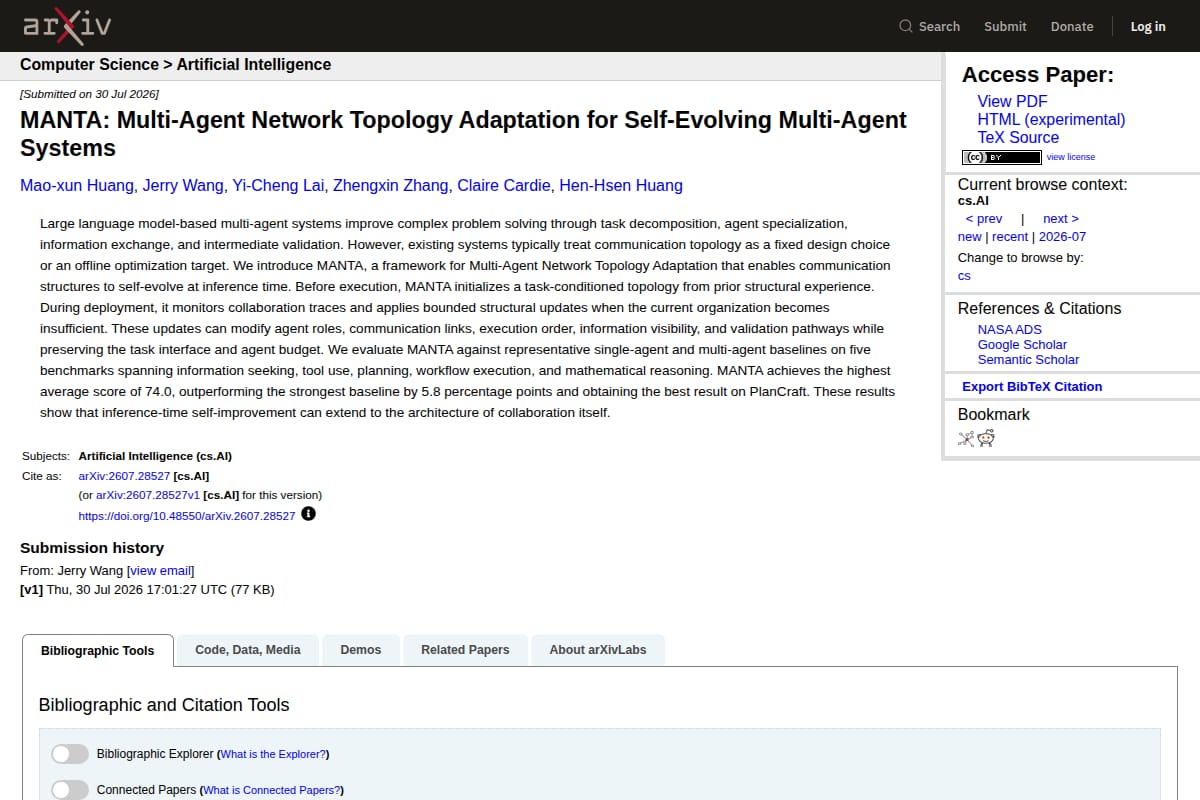Image resolution: width=1200 pixels, height=800 pixels.
Task: Open TeX Source link
Action: coord(1018,137)
